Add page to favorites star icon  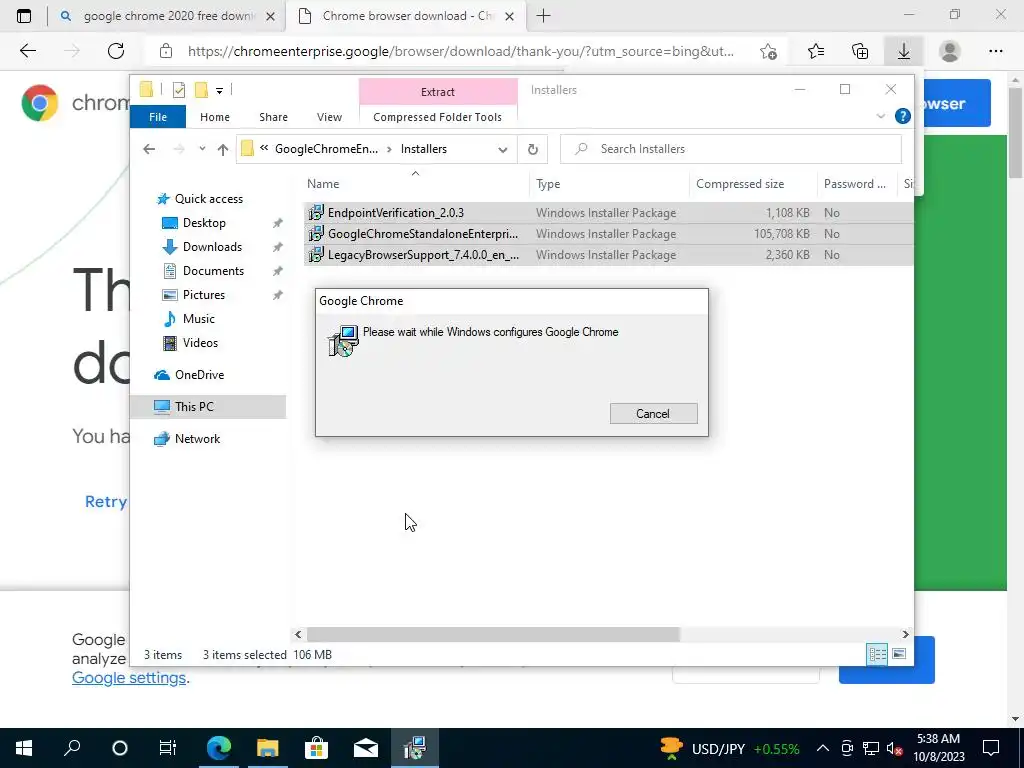point(769,51)
